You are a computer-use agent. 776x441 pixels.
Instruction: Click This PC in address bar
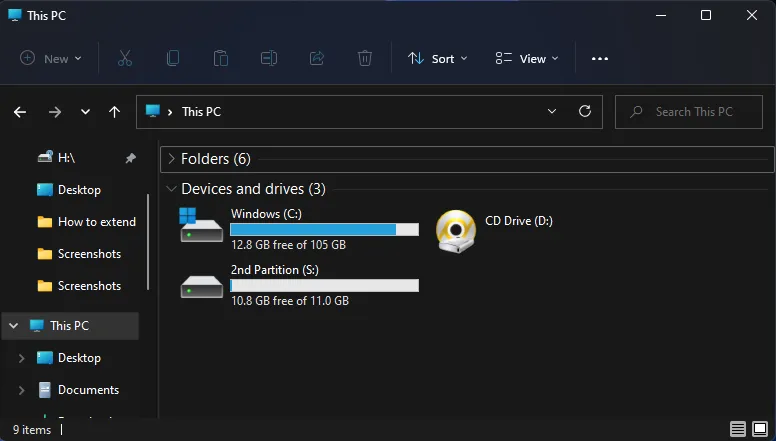coord(201,112)
